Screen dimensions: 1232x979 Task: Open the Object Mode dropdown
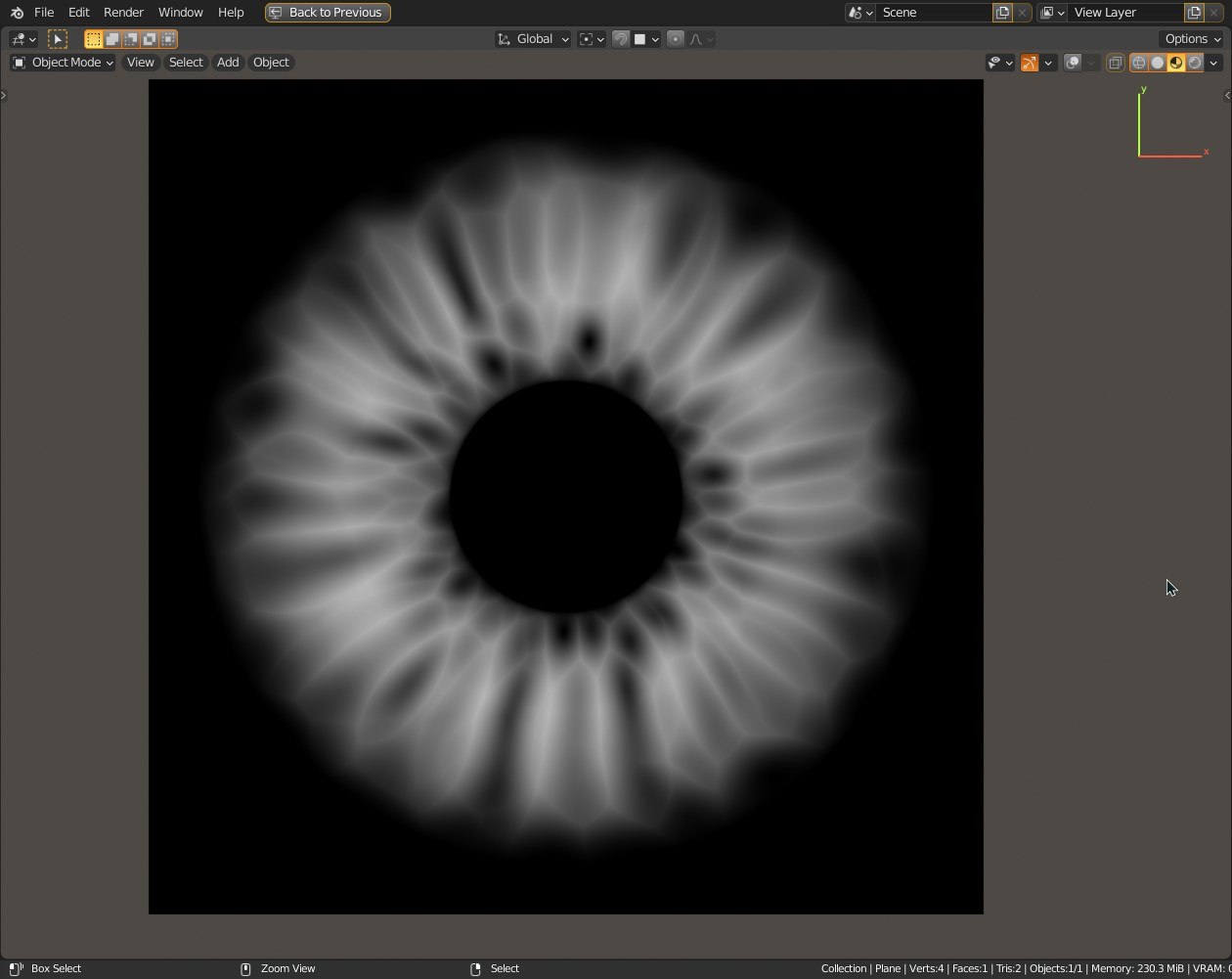pos(64,63)
